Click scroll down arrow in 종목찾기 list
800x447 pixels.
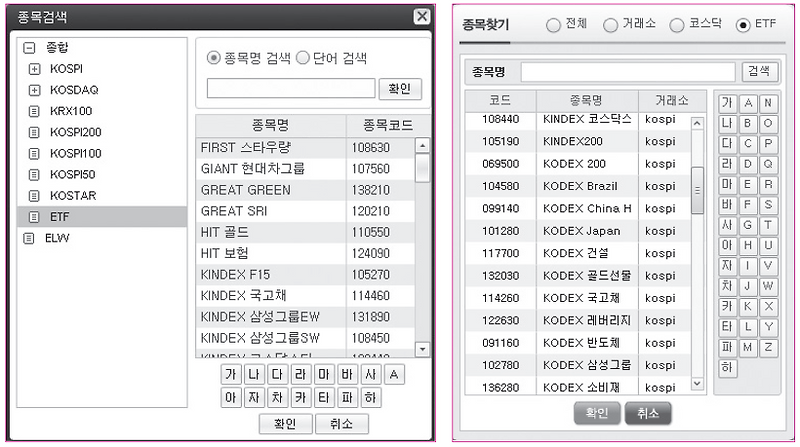click(697, 384)
